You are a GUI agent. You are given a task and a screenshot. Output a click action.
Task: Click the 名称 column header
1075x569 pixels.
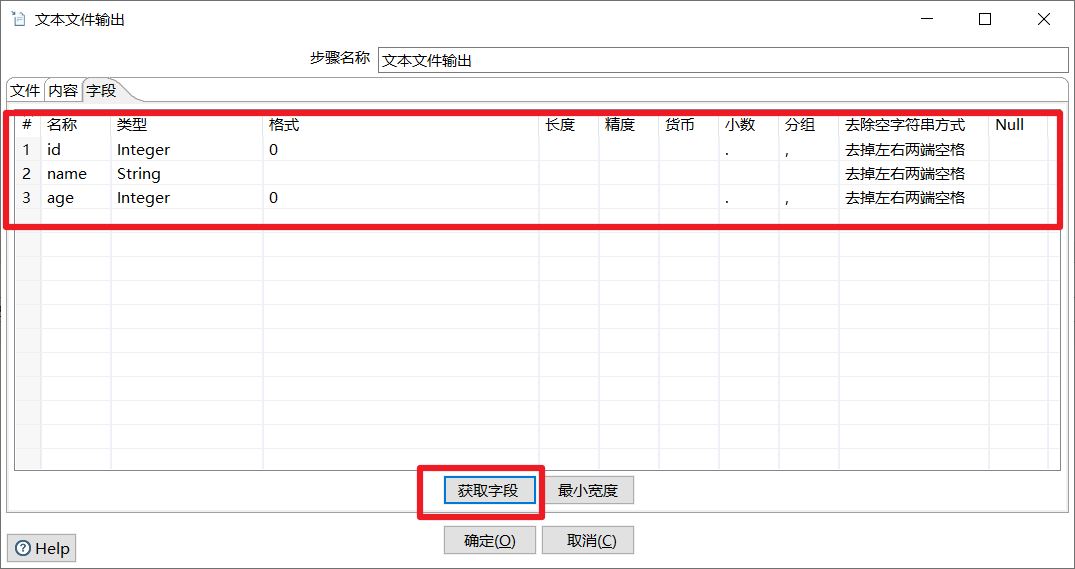pyautogui.click(x=76, y=125)
